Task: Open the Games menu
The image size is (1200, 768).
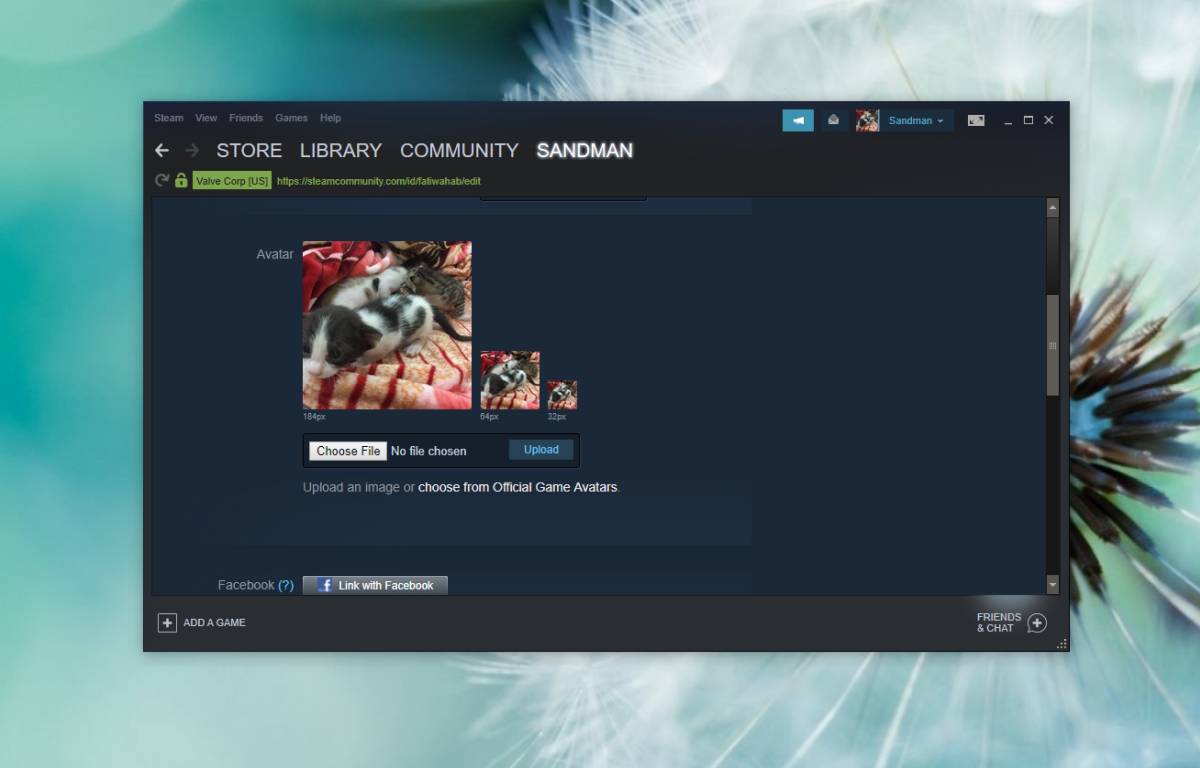Action: (x=292, y=118)
